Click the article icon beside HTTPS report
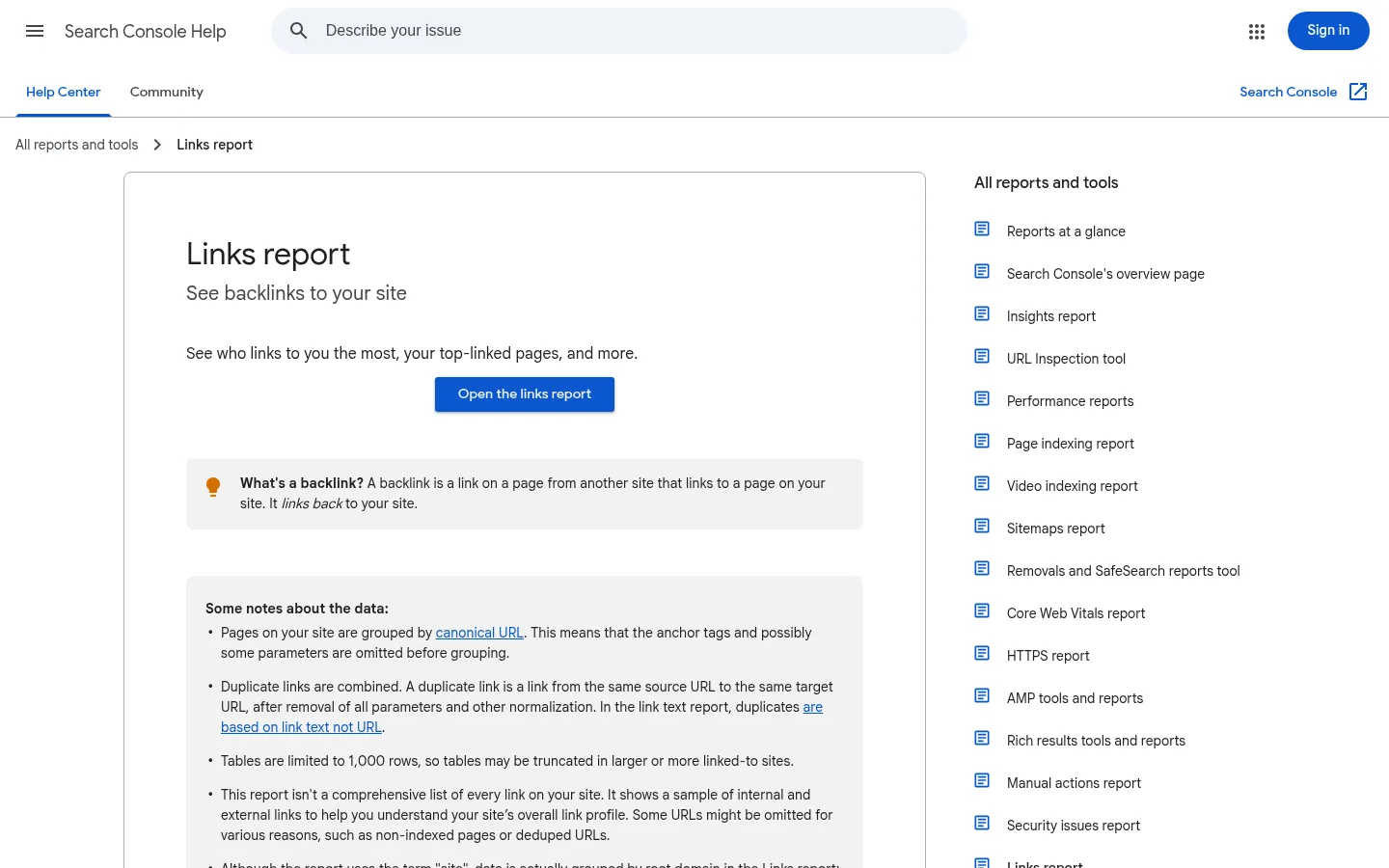Viewport: 1389px width, 868px height. click(x=982, y=654)
